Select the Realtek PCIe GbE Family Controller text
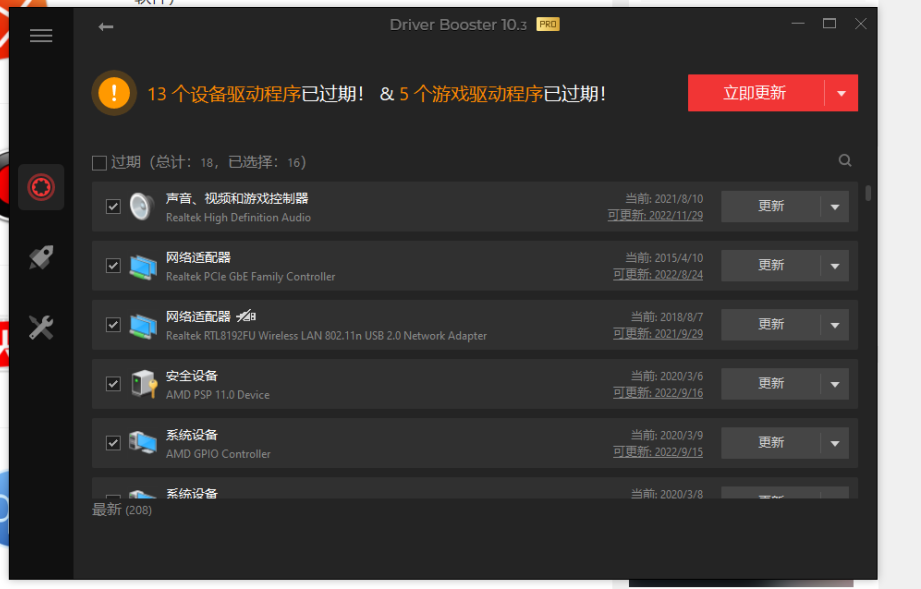Screen dimensions: 921x589 [250, 277]
